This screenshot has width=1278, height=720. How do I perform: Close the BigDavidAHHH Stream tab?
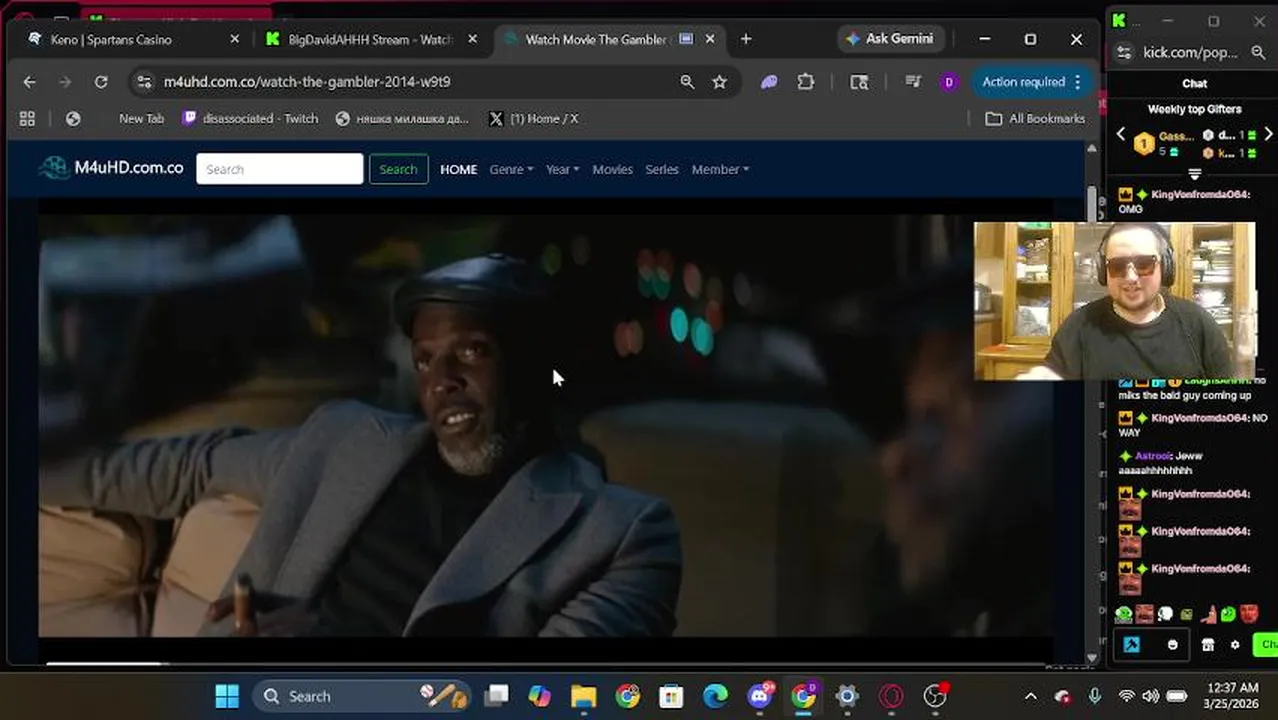tap(473, 39)
